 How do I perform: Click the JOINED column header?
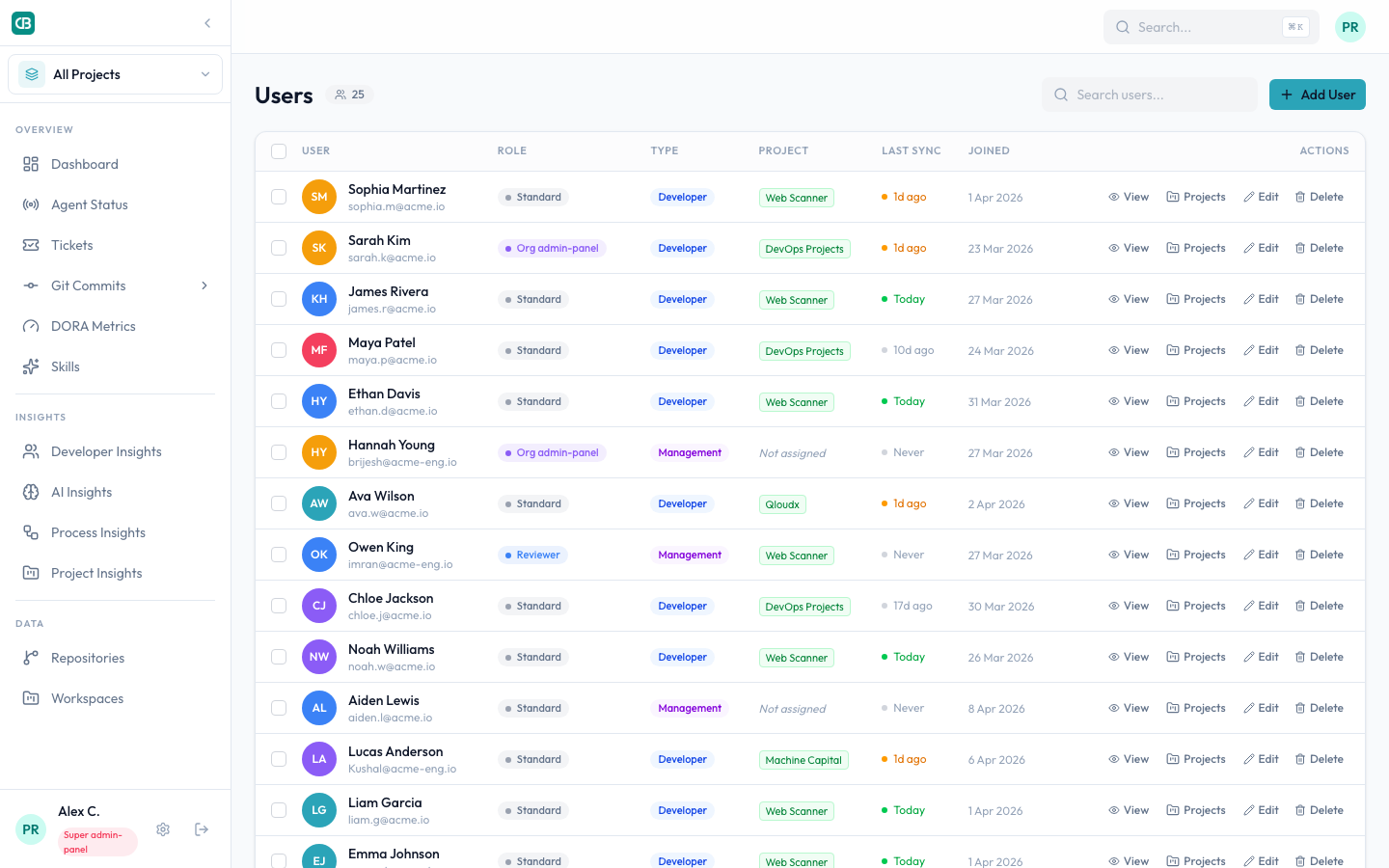[989, 151]
